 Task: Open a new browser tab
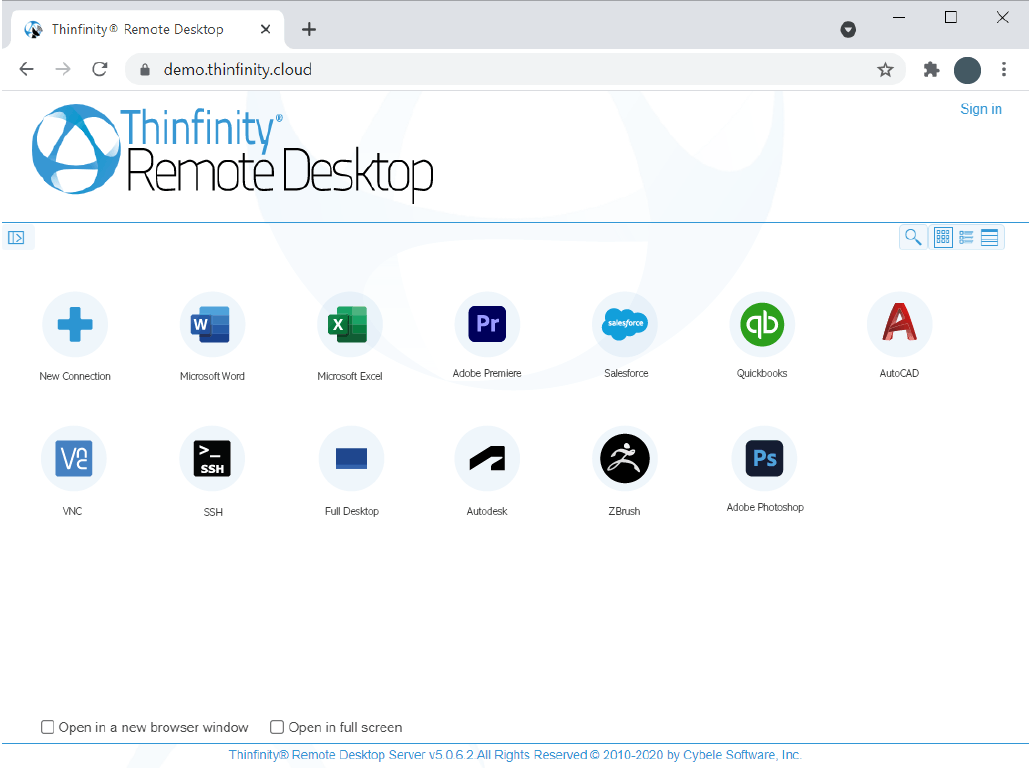tap(308, 29)
